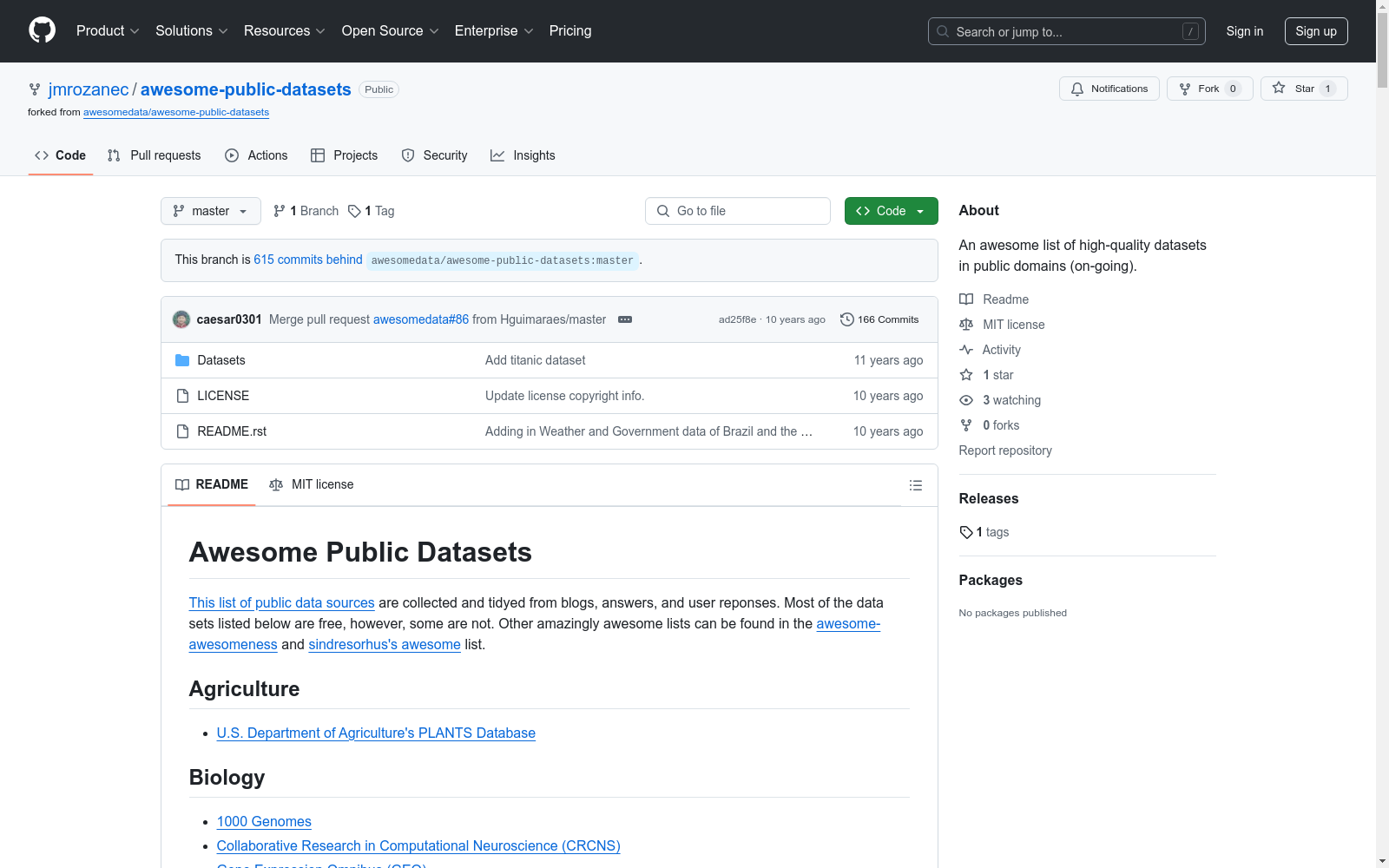Open the Insights tab
This screenshot has width=1389, height=868.
pos(523,155)
